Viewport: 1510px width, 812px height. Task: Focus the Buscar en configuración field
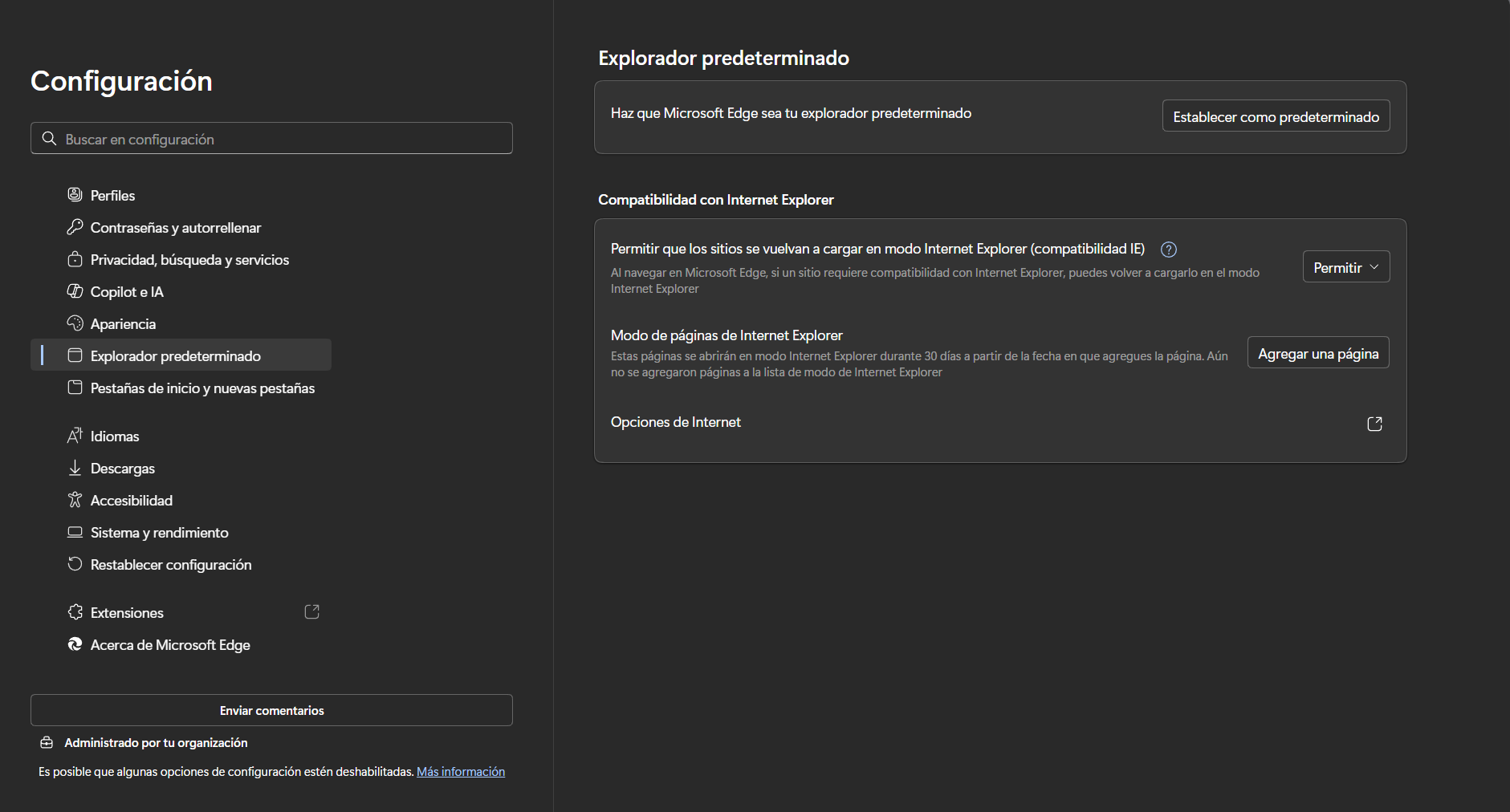[x=271, y=138]
